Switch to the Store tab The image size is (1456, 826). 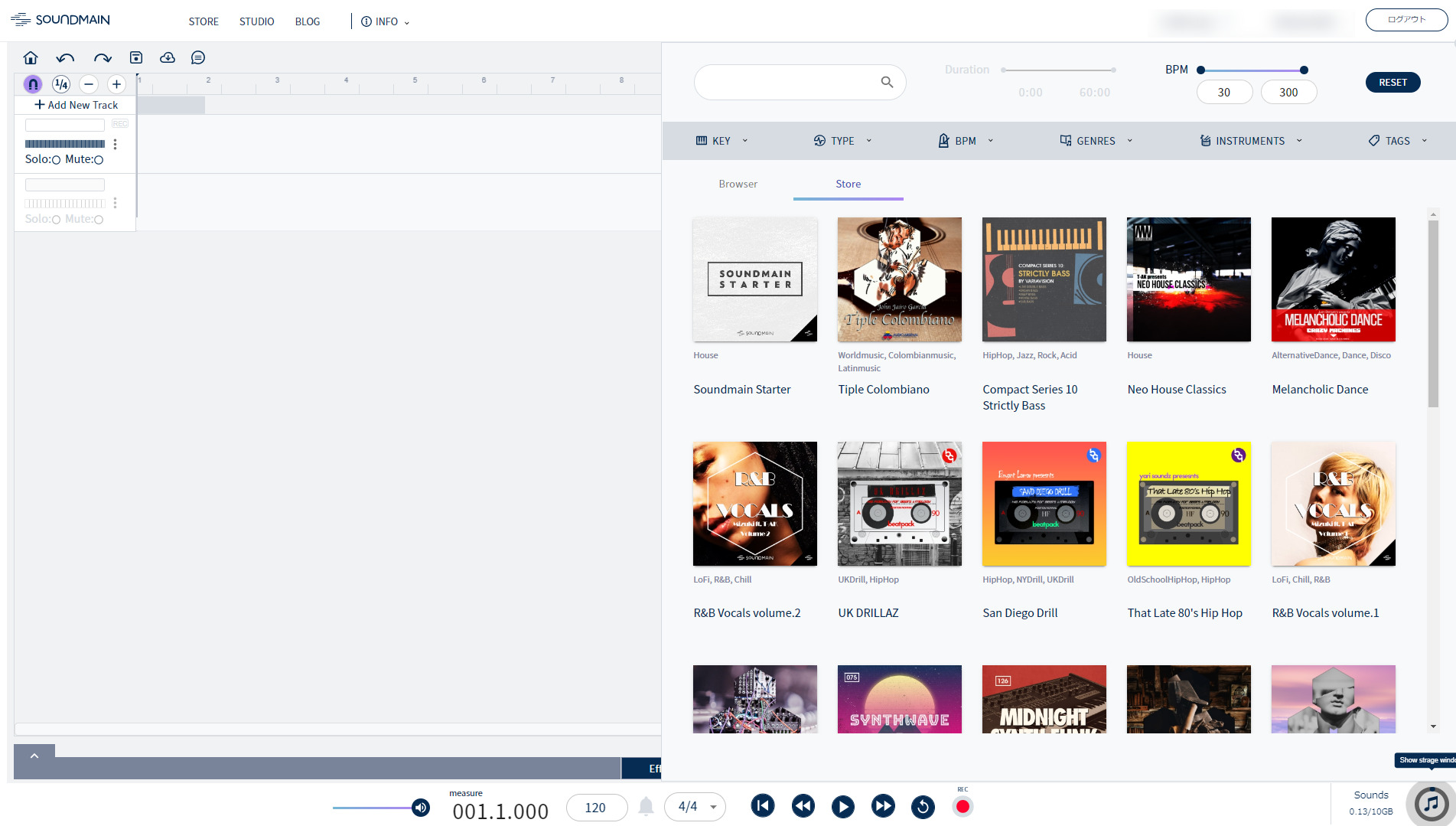(x=848, y=184)
